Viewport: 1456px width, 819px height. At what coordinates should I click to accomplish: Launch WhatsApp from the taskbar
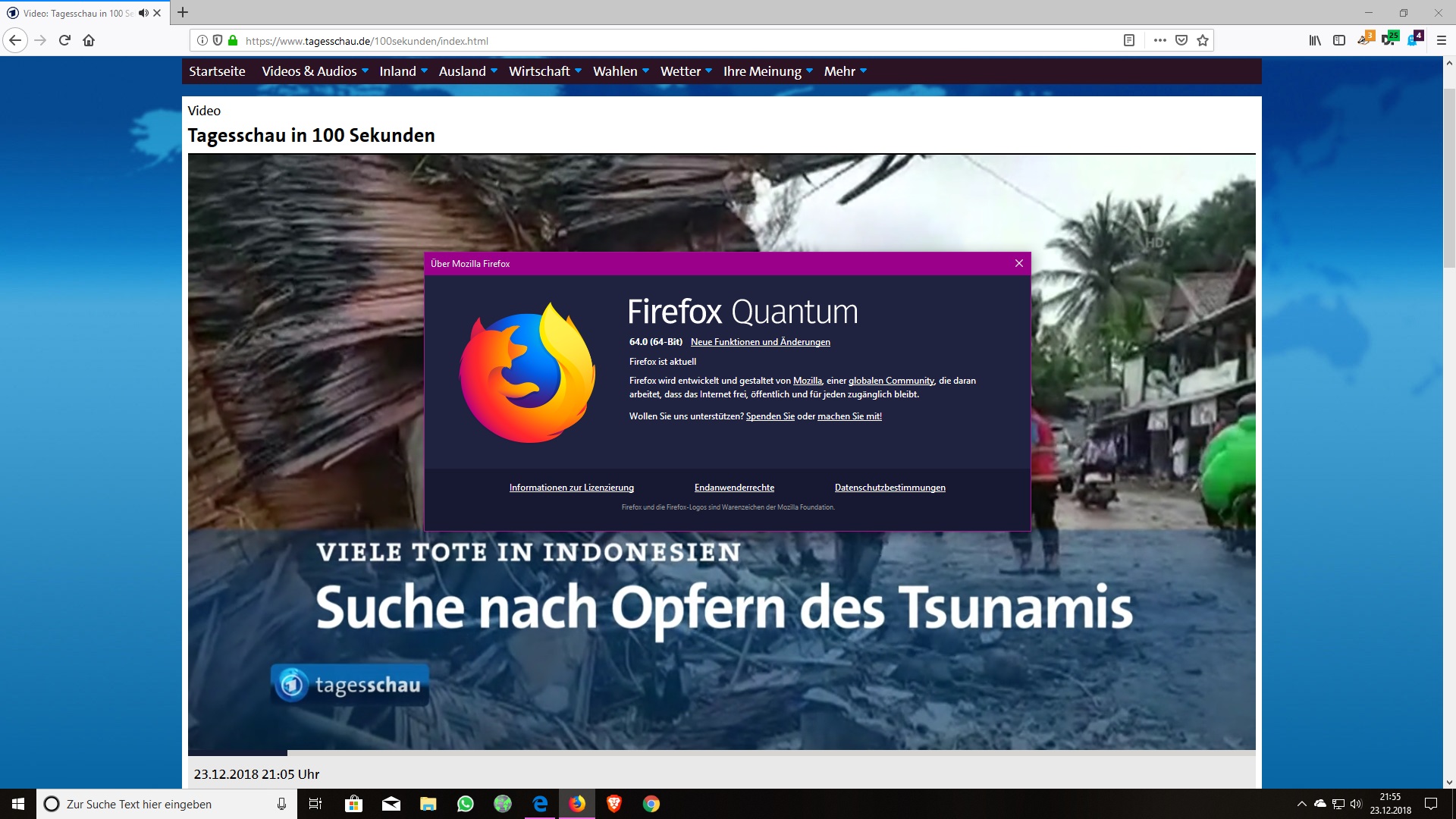pos(465,804)
